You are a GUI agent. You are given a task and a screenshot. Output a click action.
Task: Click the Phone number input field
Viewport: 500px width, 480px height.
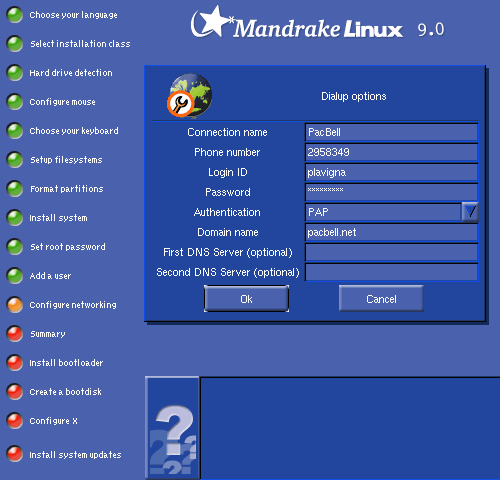(391, 152)
